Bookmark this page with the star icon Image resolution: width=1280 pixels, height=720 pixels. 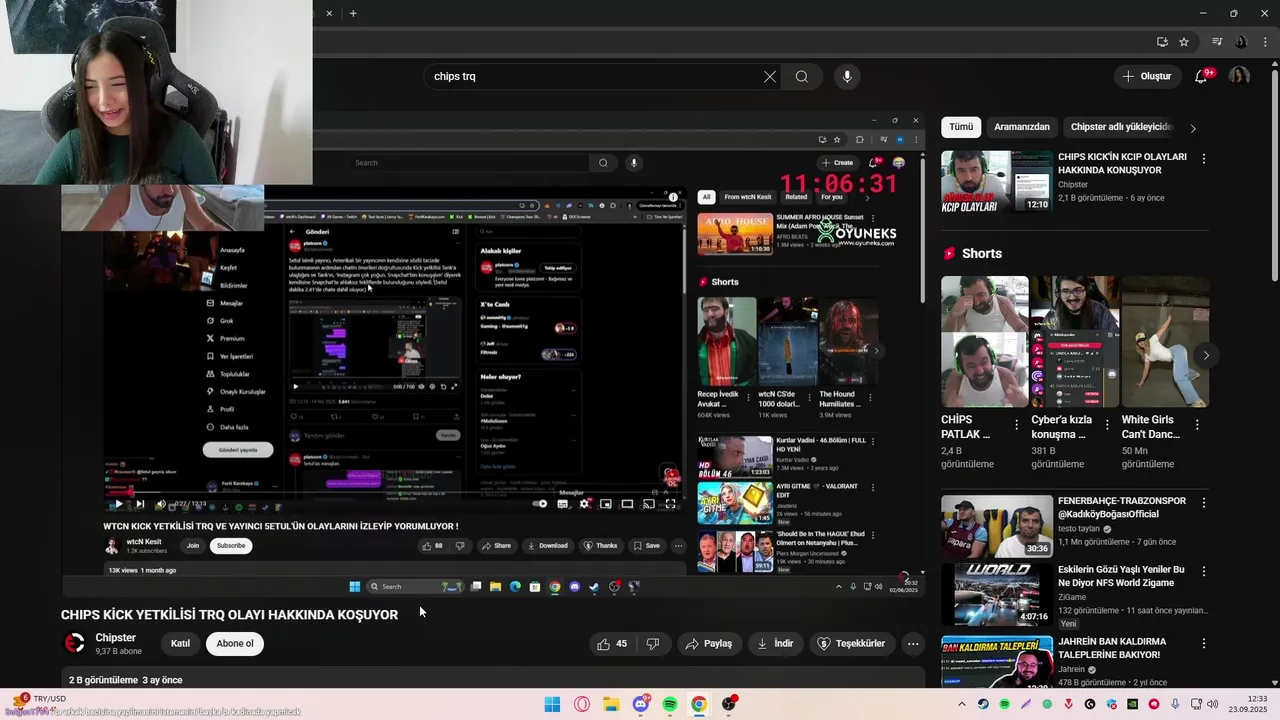pos(1184,42)
